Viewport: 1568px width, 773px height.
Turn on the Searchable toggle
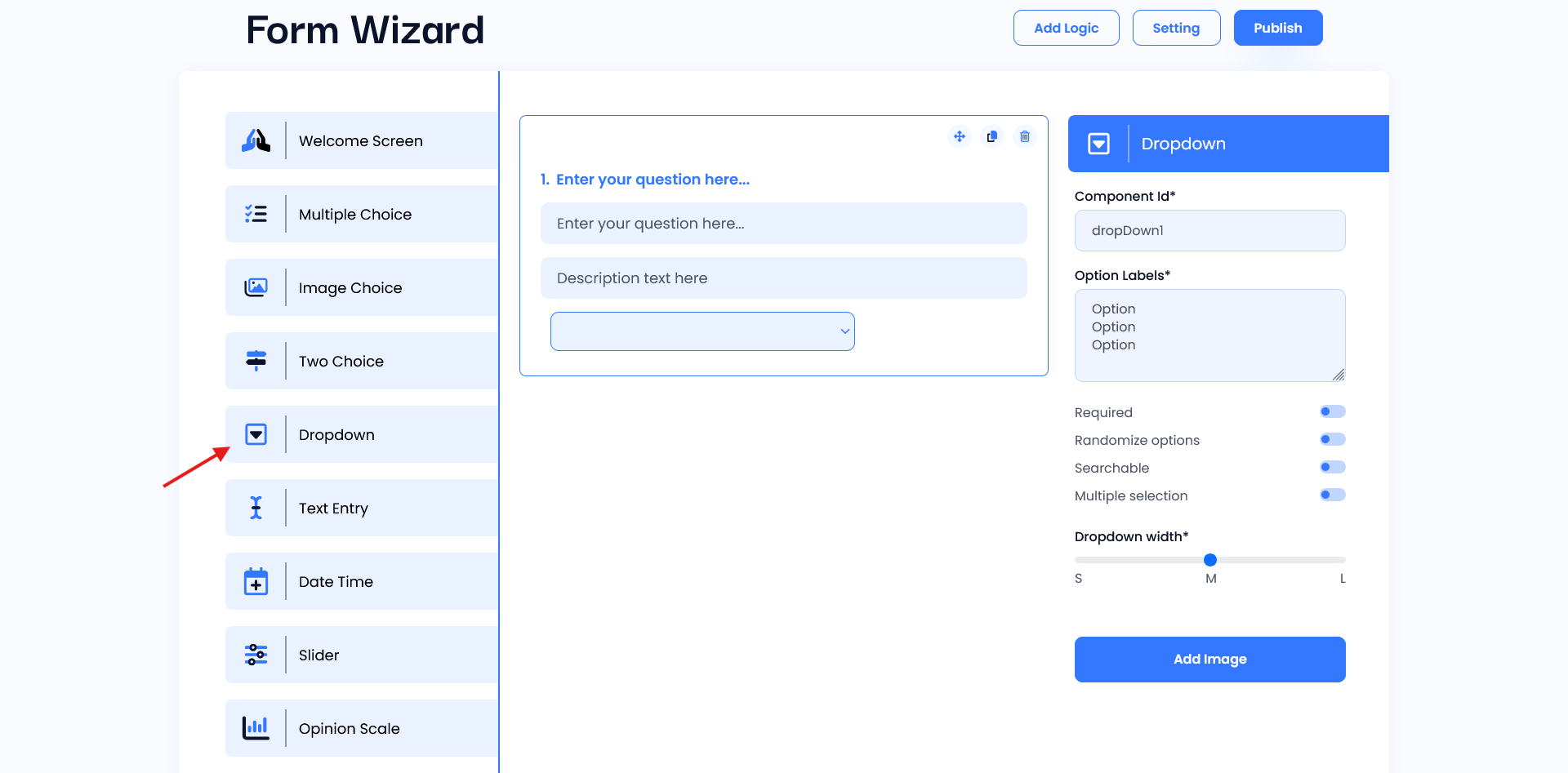click(1332, 467)
